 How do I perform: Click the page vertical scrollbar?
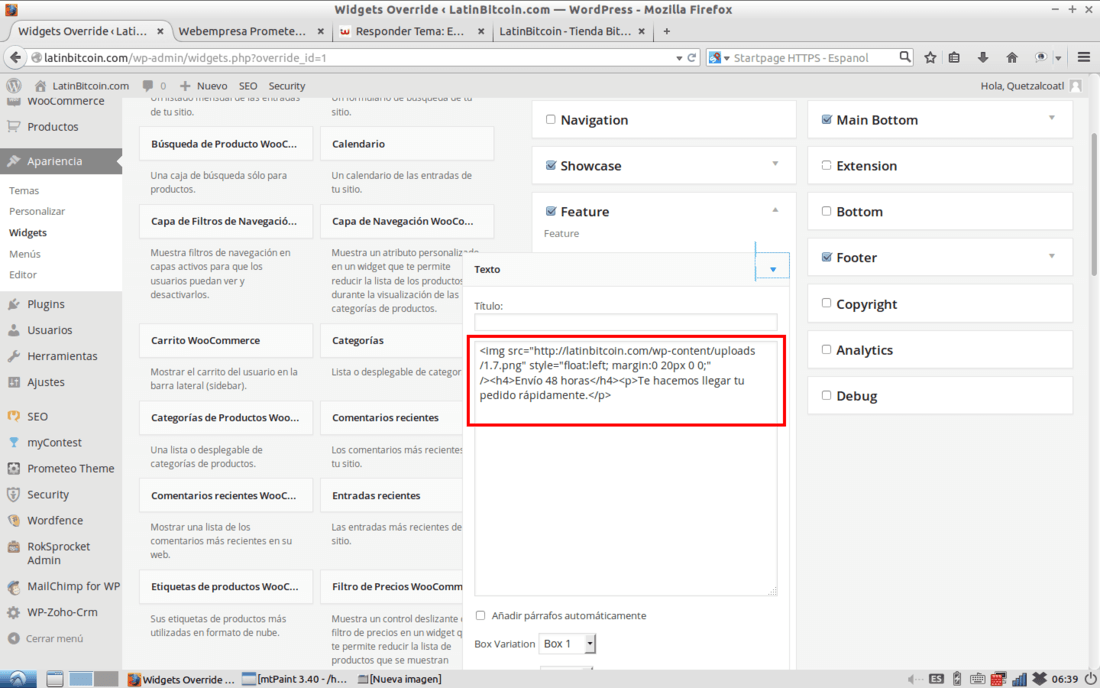coord(1094,205)
